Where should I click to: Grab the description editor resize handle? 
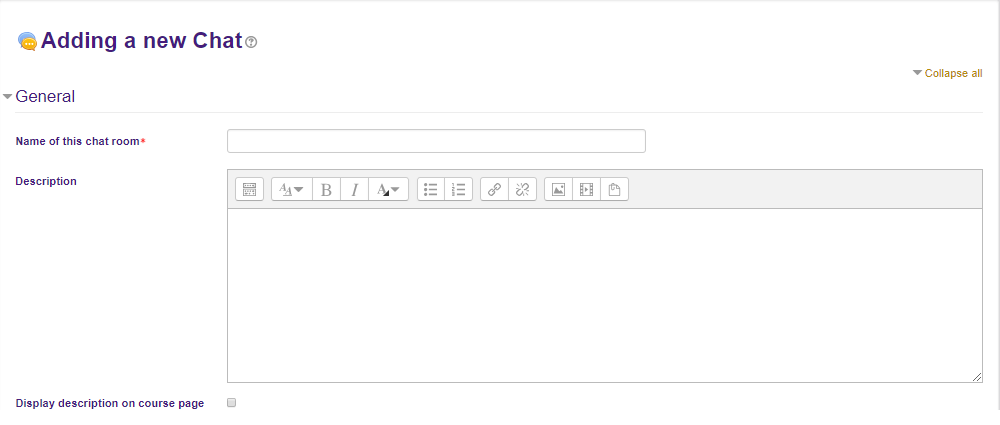click(x=977, y=376)
